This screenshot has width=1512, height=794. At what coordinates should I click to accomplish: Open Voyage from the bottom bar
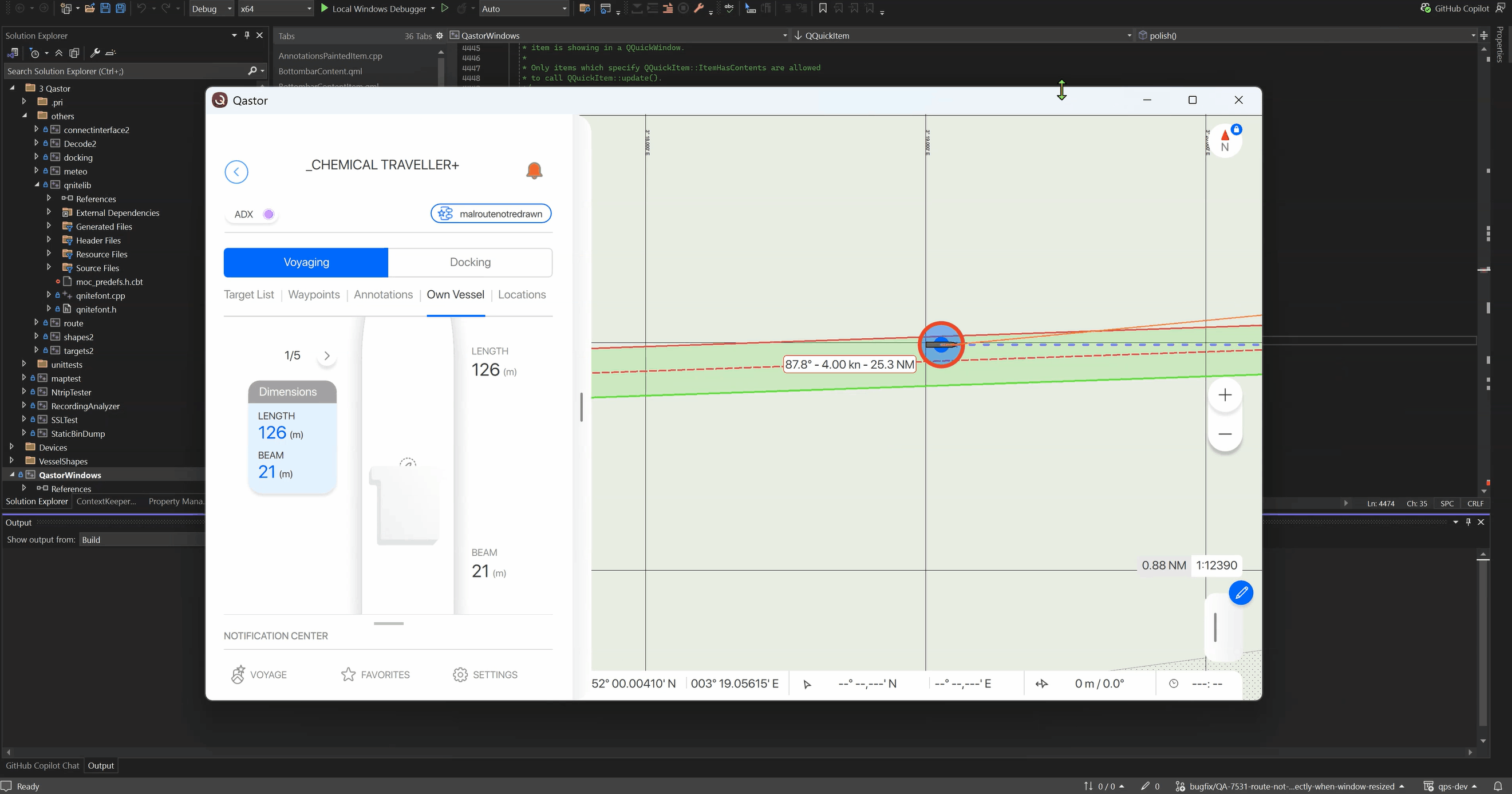pyautogui.click(x=259, y=675)
